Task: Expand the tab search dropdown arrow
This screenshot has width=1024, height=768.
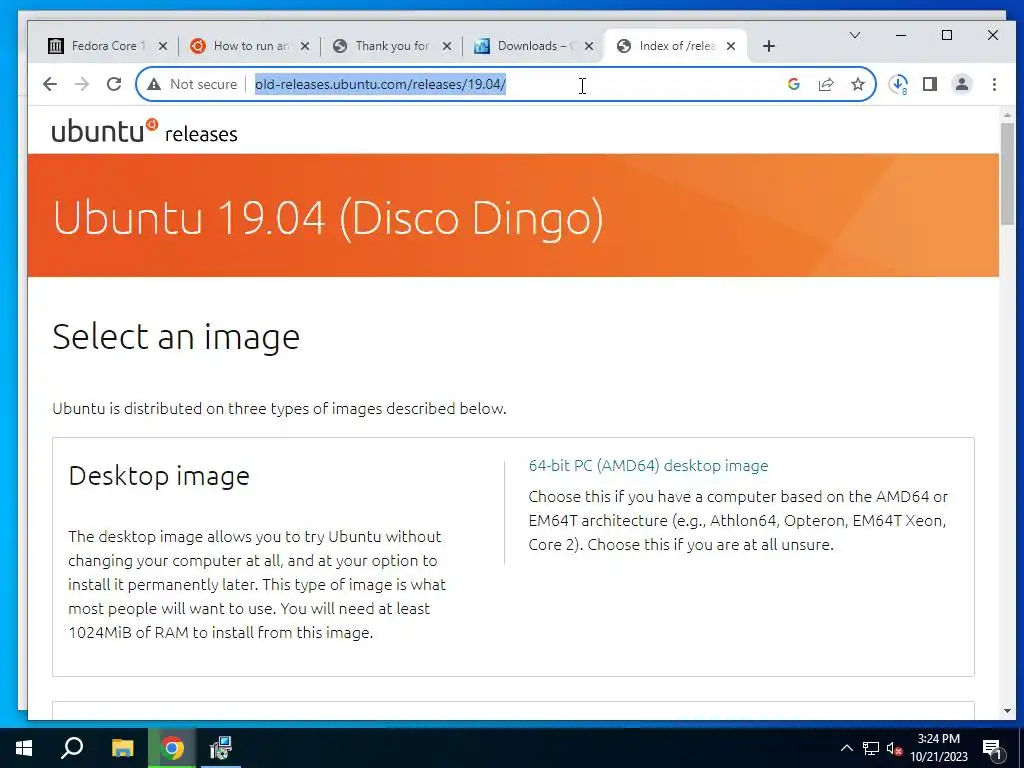Action: pos(855,35)
